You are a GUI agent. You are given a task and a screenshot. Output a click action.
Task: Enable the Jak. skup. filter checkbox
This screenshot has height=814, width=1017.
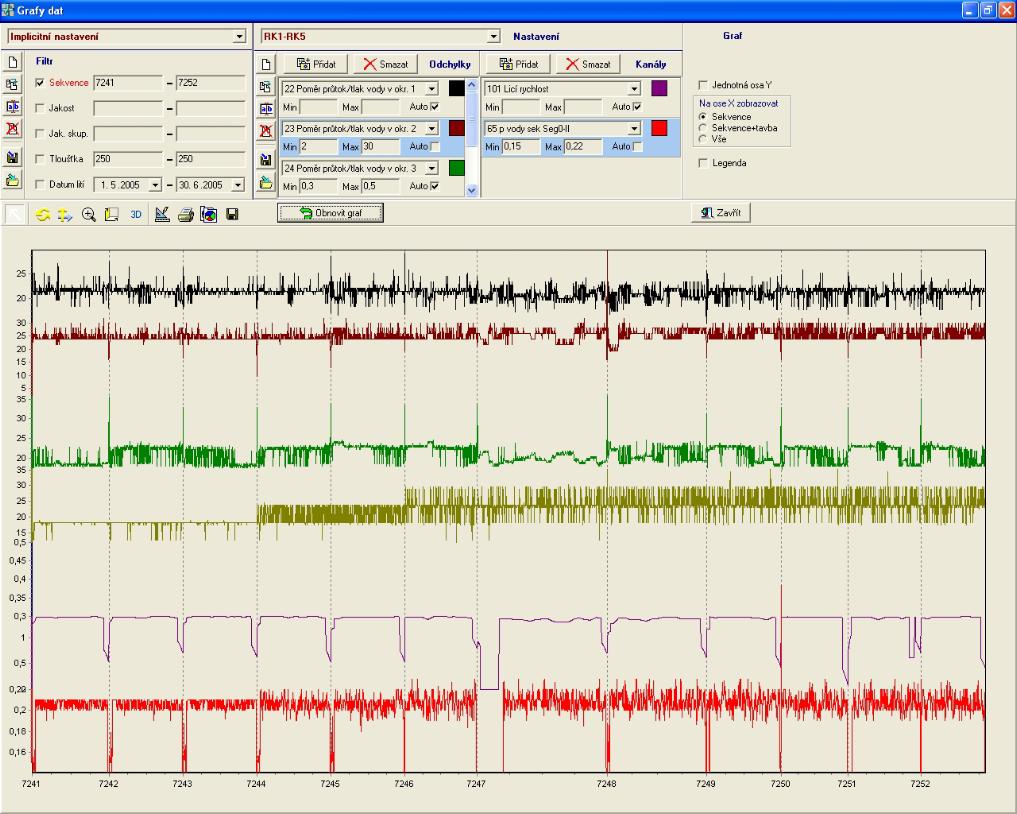[40, 134]
